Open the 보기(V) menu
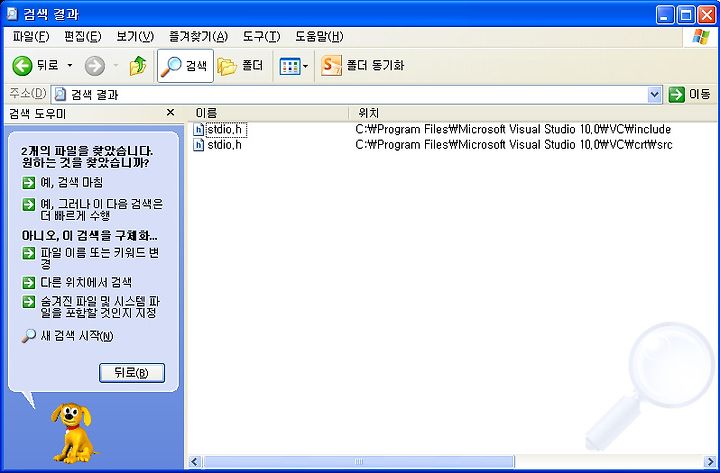The height and width of the screenshot is (473, 720). point(135,37)
